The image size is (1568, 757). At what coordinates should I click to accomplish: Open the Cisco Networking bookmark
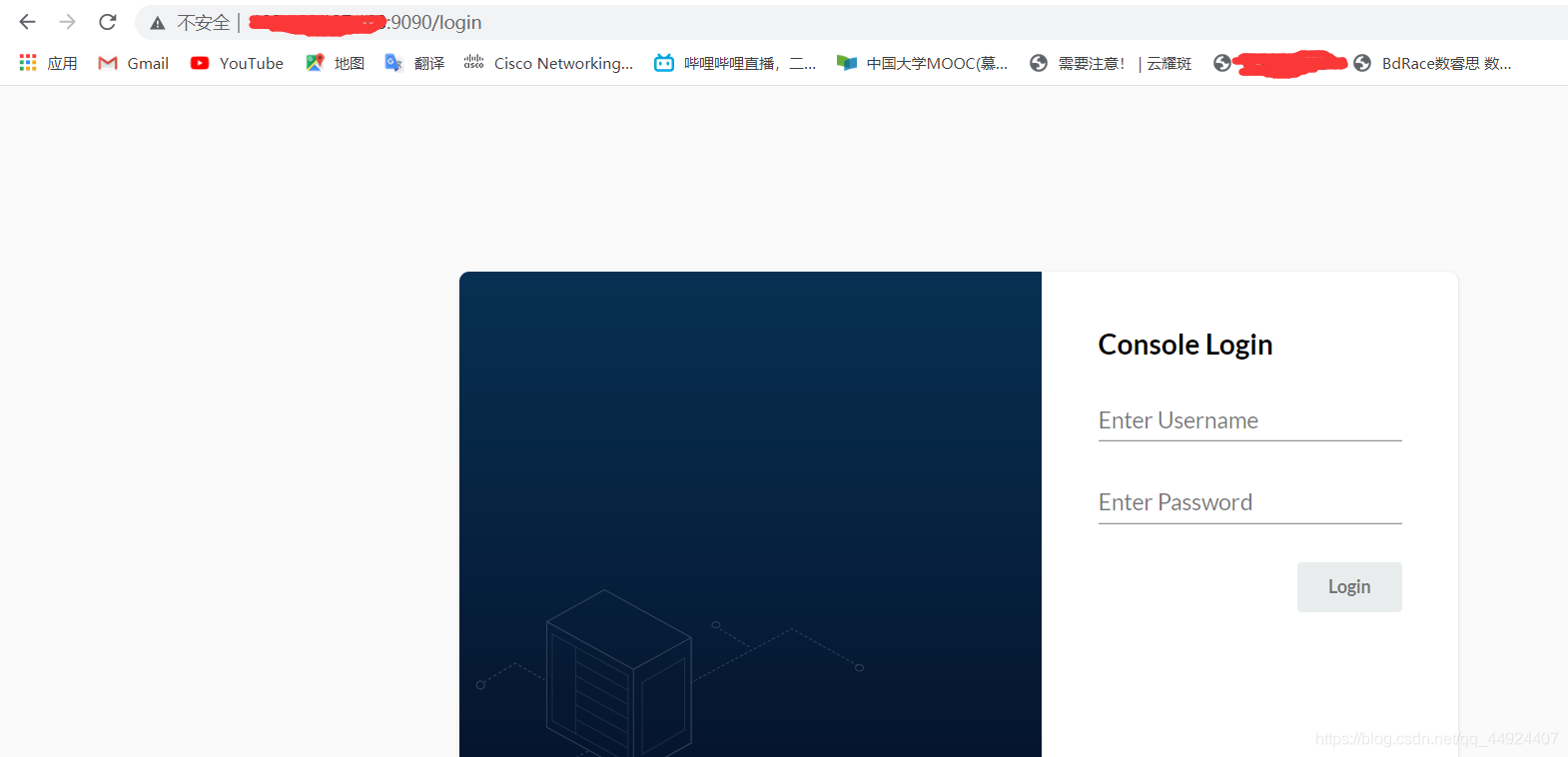coord(548,63)
